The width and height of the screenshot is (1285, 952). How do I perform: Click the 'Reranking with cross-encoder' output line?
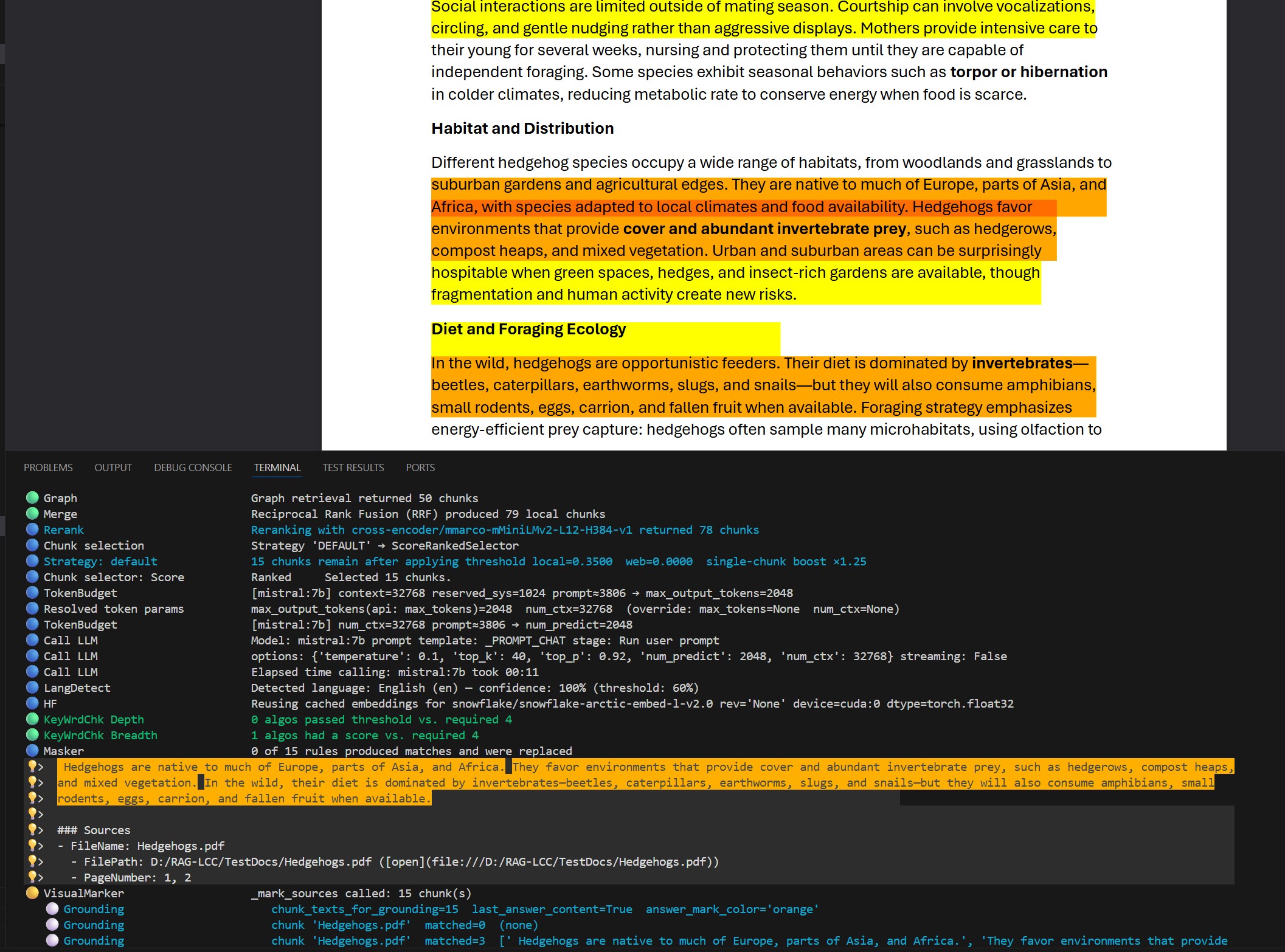[505, 529]
